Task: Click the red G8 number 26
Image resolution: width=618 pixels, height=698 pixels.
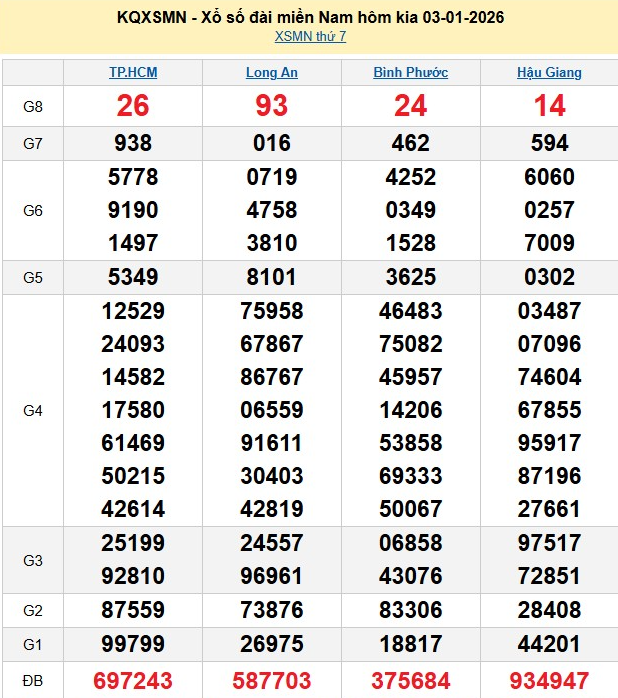Action: [x=133, y=106]
